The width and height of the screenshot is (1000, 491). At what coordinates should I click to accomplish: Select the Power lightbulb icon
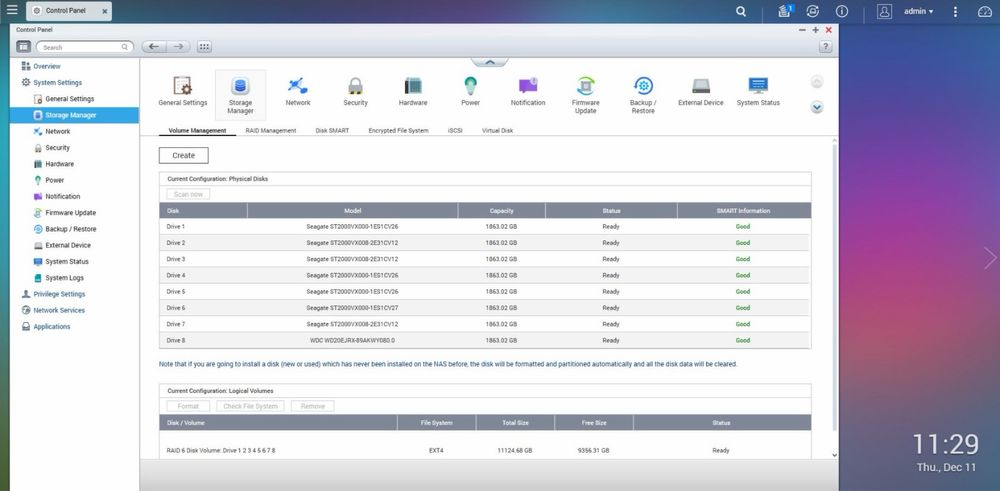click(470, 88)
